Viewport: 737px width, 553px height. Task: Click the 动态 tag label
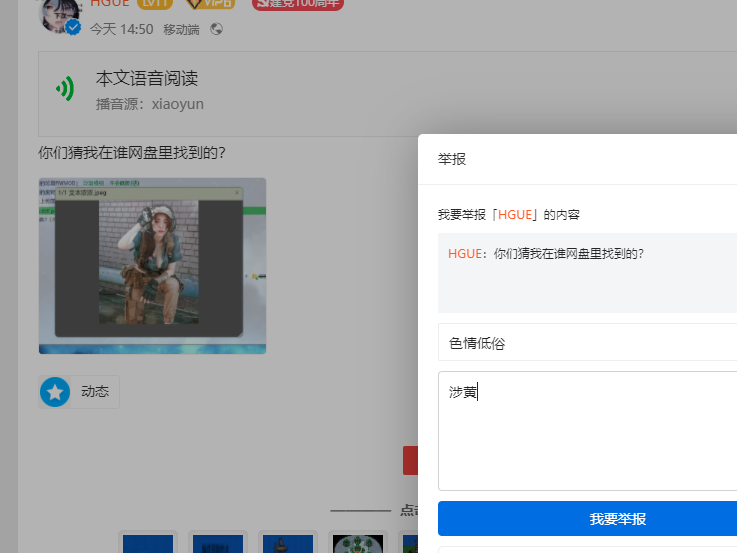(x=95, y=392)
